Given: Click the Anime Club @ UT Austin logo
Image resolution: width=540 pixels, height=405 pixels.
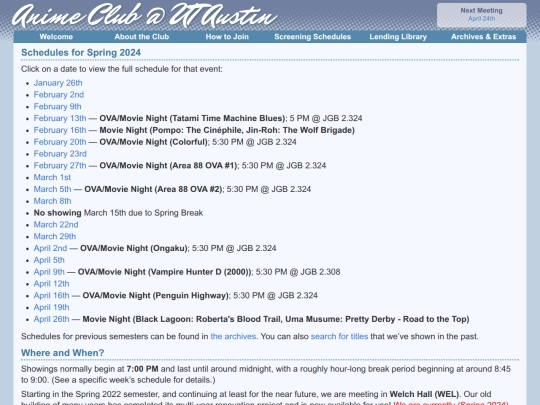Looking at the screenshot, I should [145, 16].
